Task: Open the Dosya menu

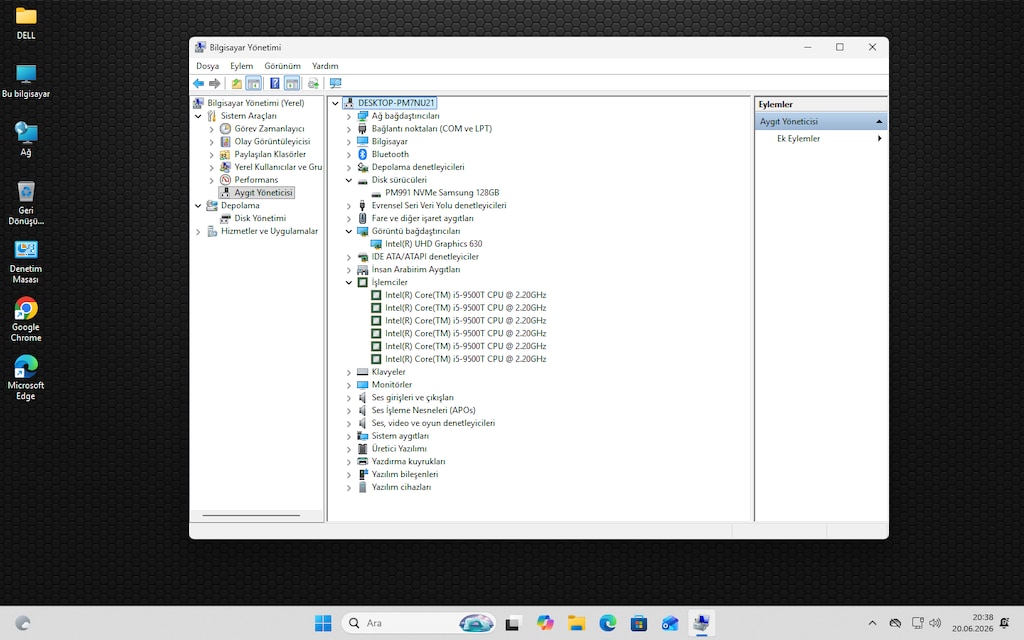Action: coord(208,66)
